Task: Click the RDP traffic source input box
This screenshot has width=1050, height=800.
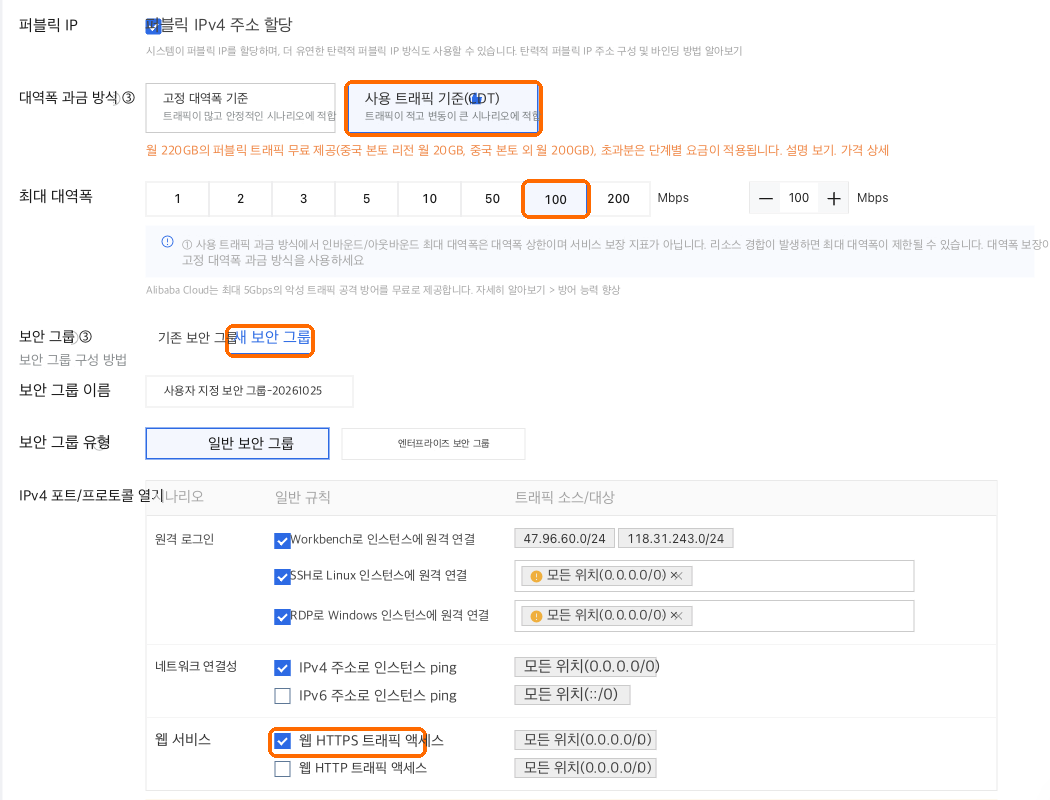Action: pyautogui.click(x=715, y=616)
